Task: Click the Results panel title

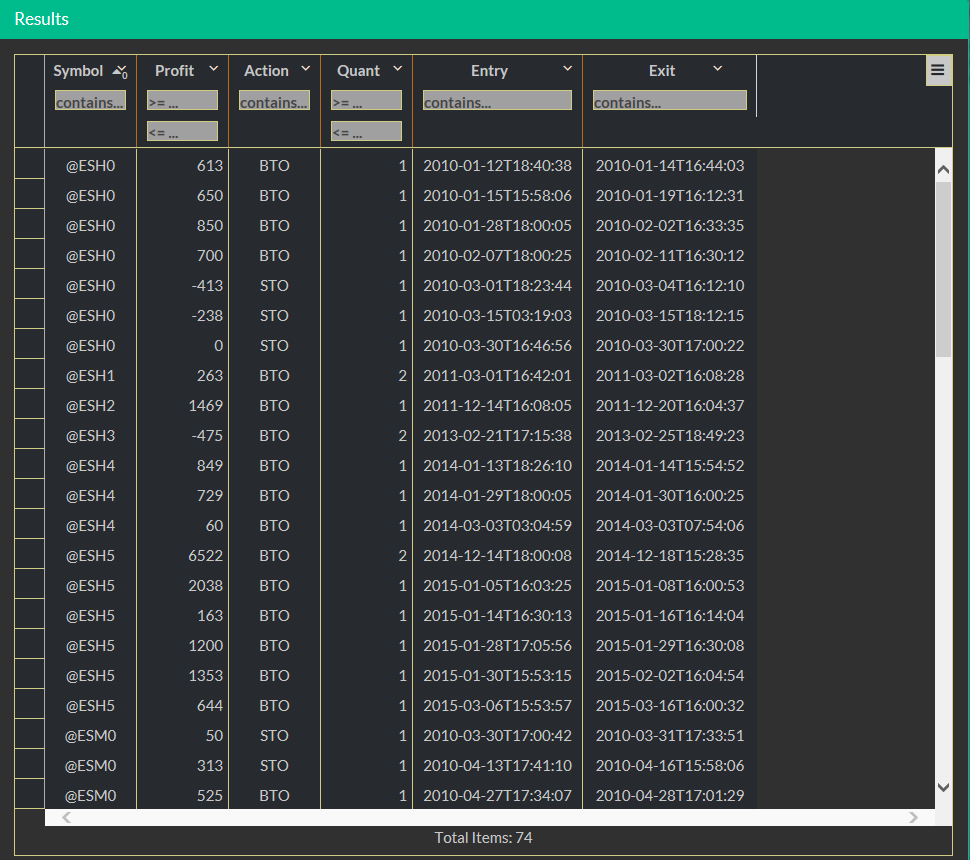Action: [41, 19]
